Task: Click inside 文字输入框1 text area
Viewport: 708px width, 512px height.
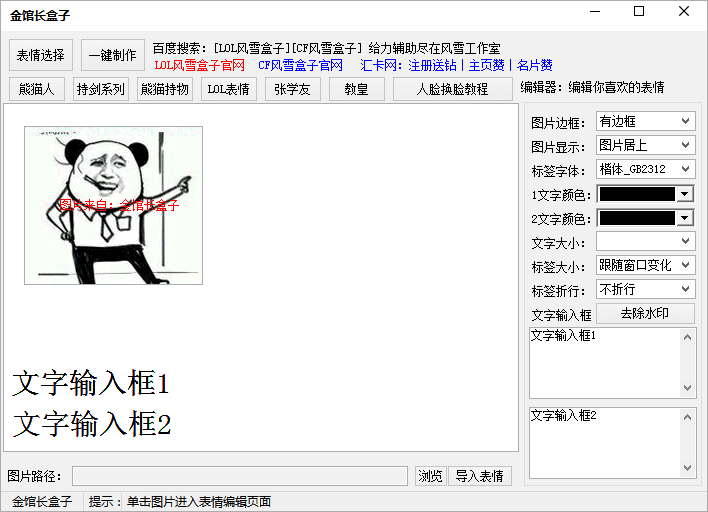Action: click(605, 363)
